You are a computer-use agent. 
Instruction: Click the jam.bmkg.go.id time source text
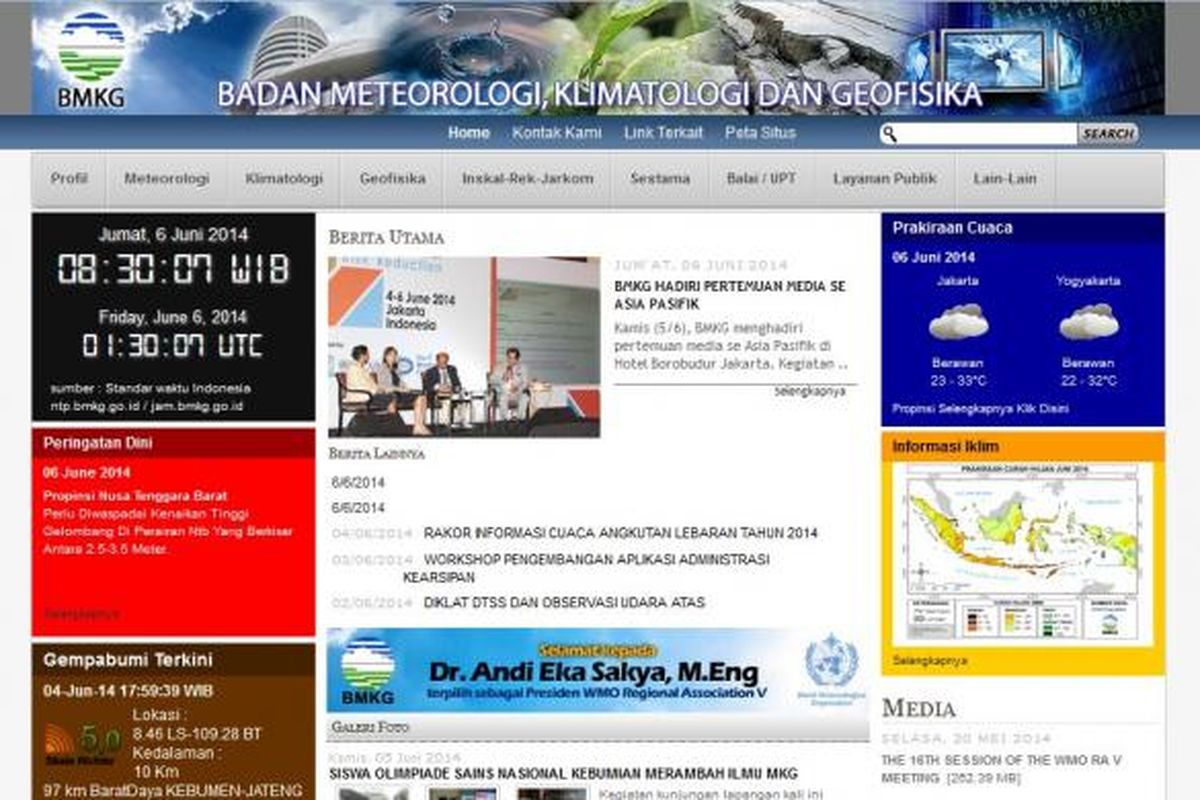[x=197, y=406]
